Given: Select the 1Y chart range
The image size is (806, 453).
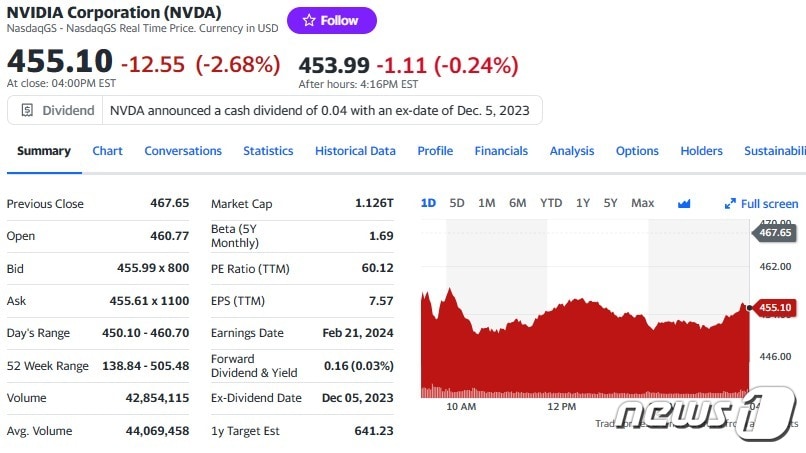Looking at the screenshot, I should (583, 203).
